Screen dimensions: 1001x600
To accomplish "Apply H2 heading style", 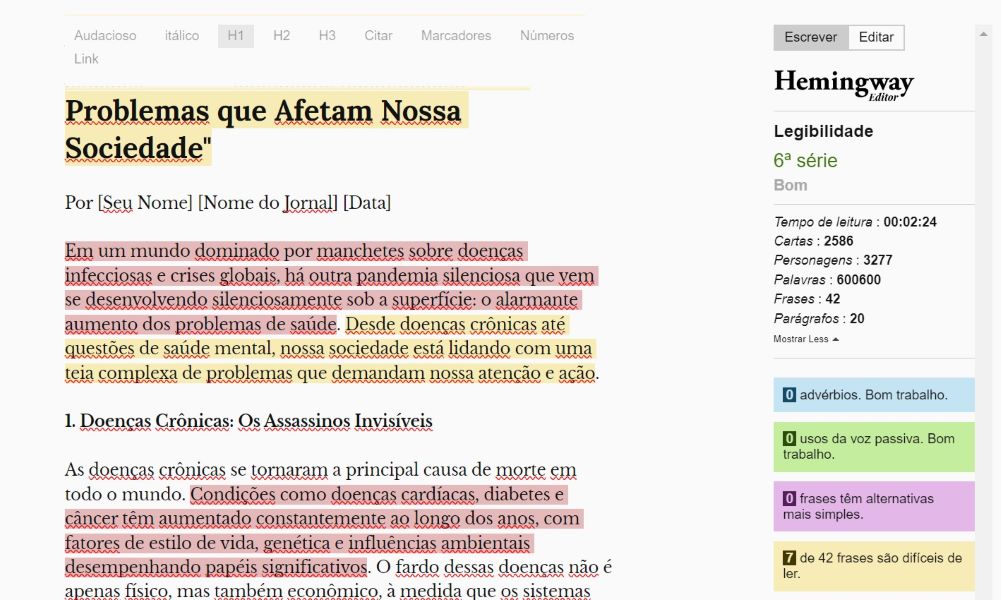I will [x=282, y=36].
